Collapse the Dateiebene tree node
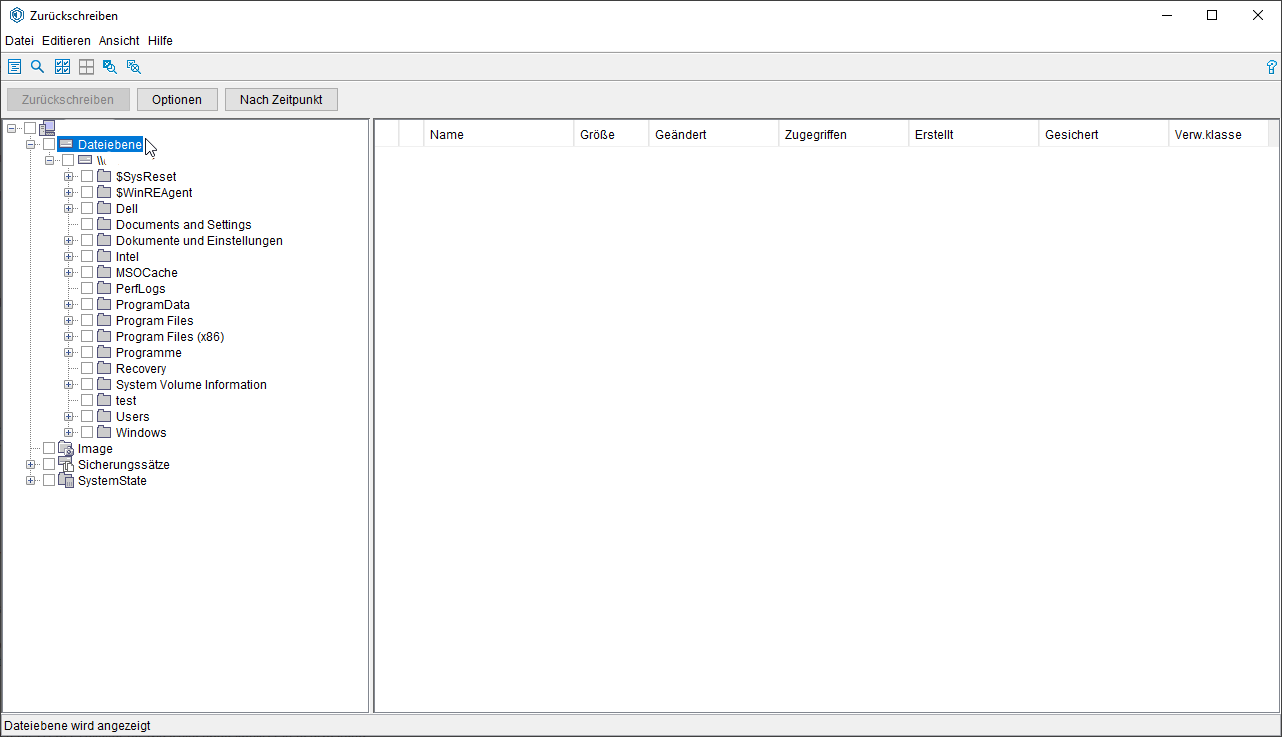 pyautogui.click(x=30, y=144)
